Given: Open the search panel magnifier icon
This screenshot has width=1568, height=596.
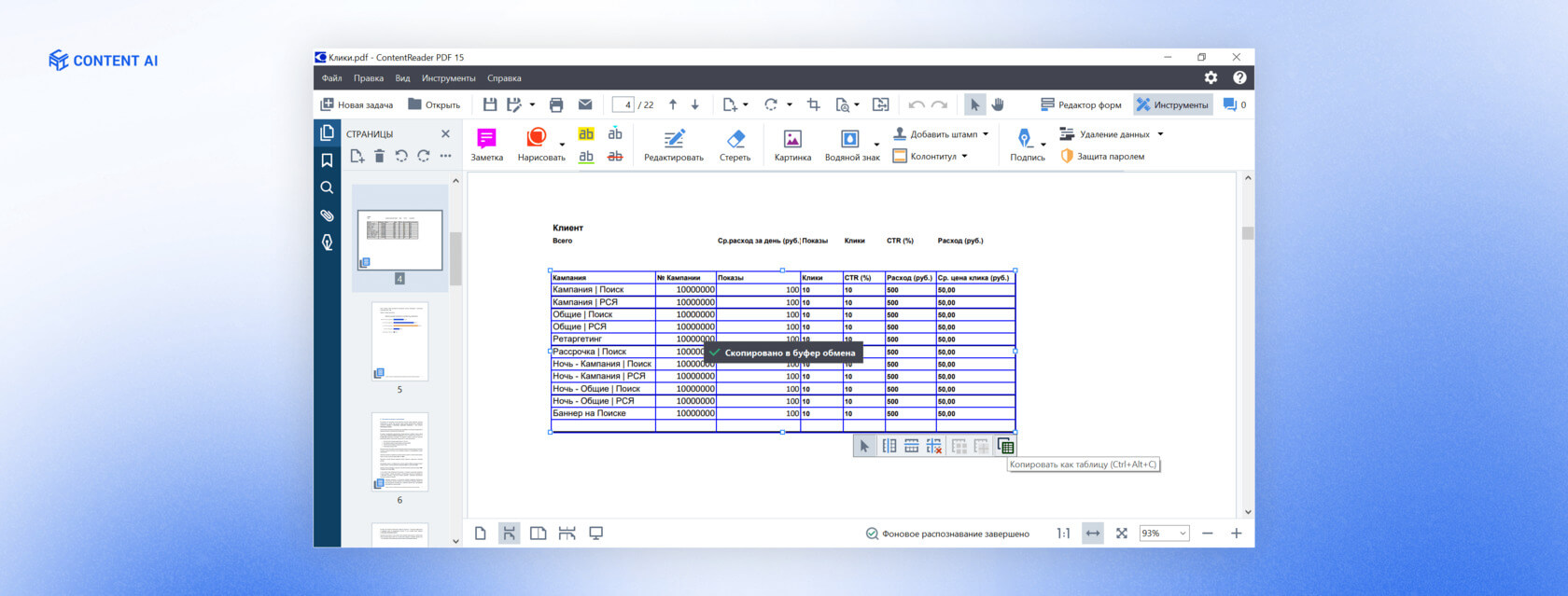Looking at the screenshot, I should coord(327,187).
